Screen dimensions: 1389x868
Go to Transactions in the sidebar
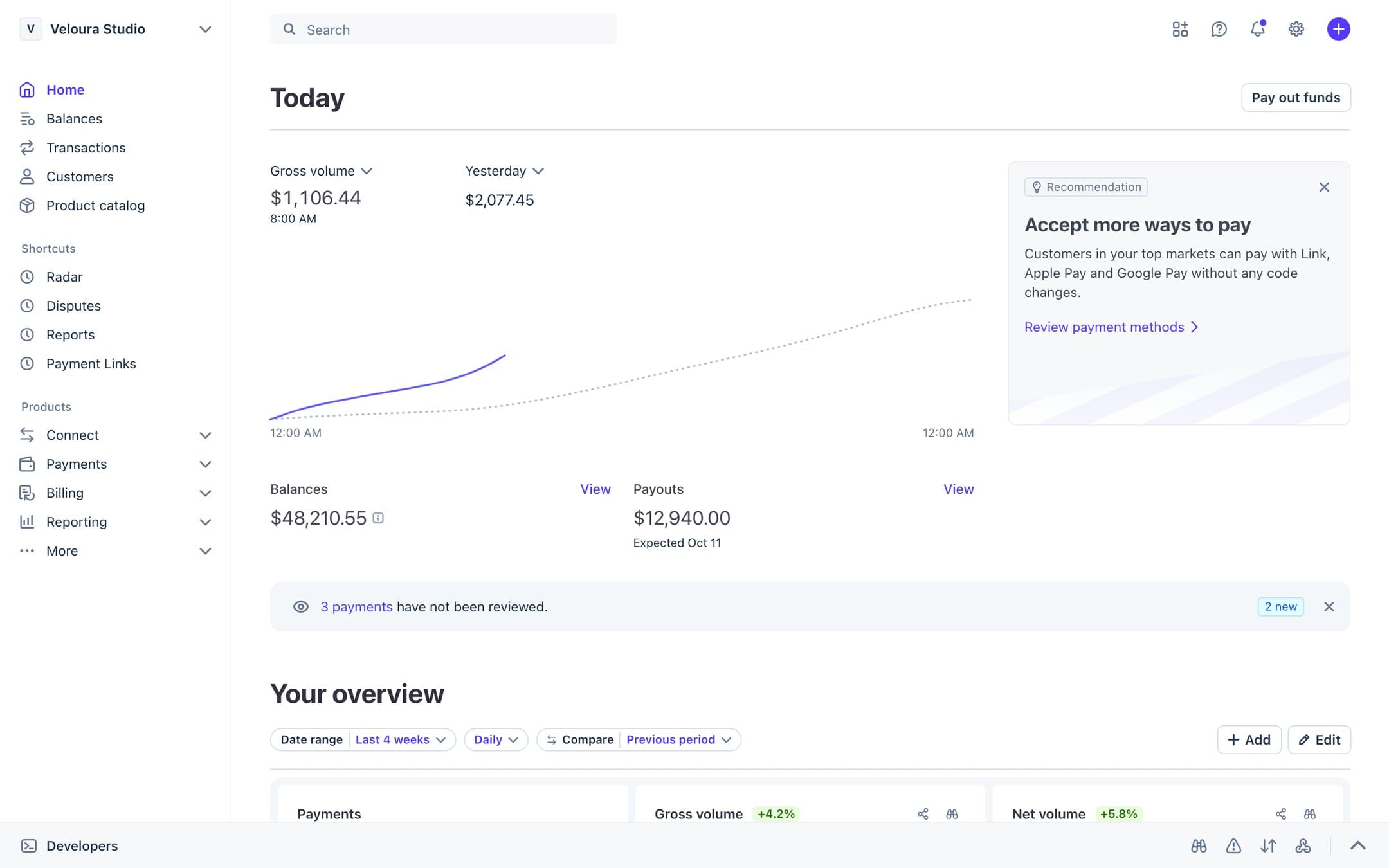(x=86, y=148)
